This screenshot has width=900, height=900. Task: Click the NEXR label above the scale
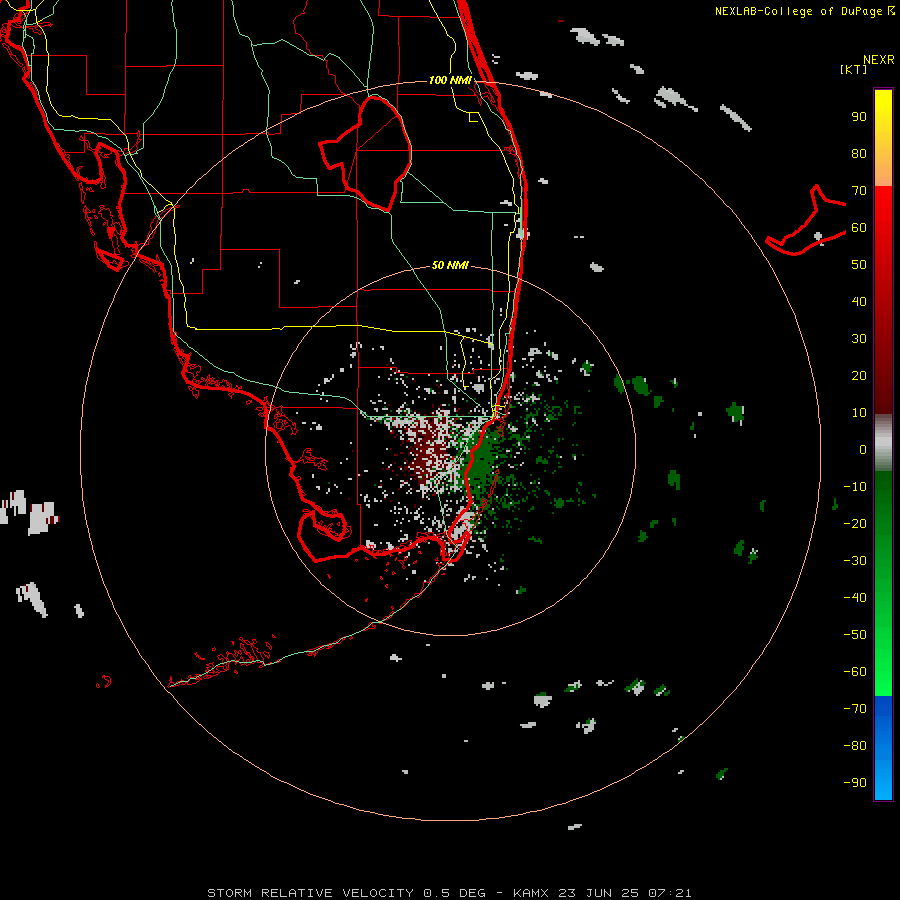coord(879,60)
